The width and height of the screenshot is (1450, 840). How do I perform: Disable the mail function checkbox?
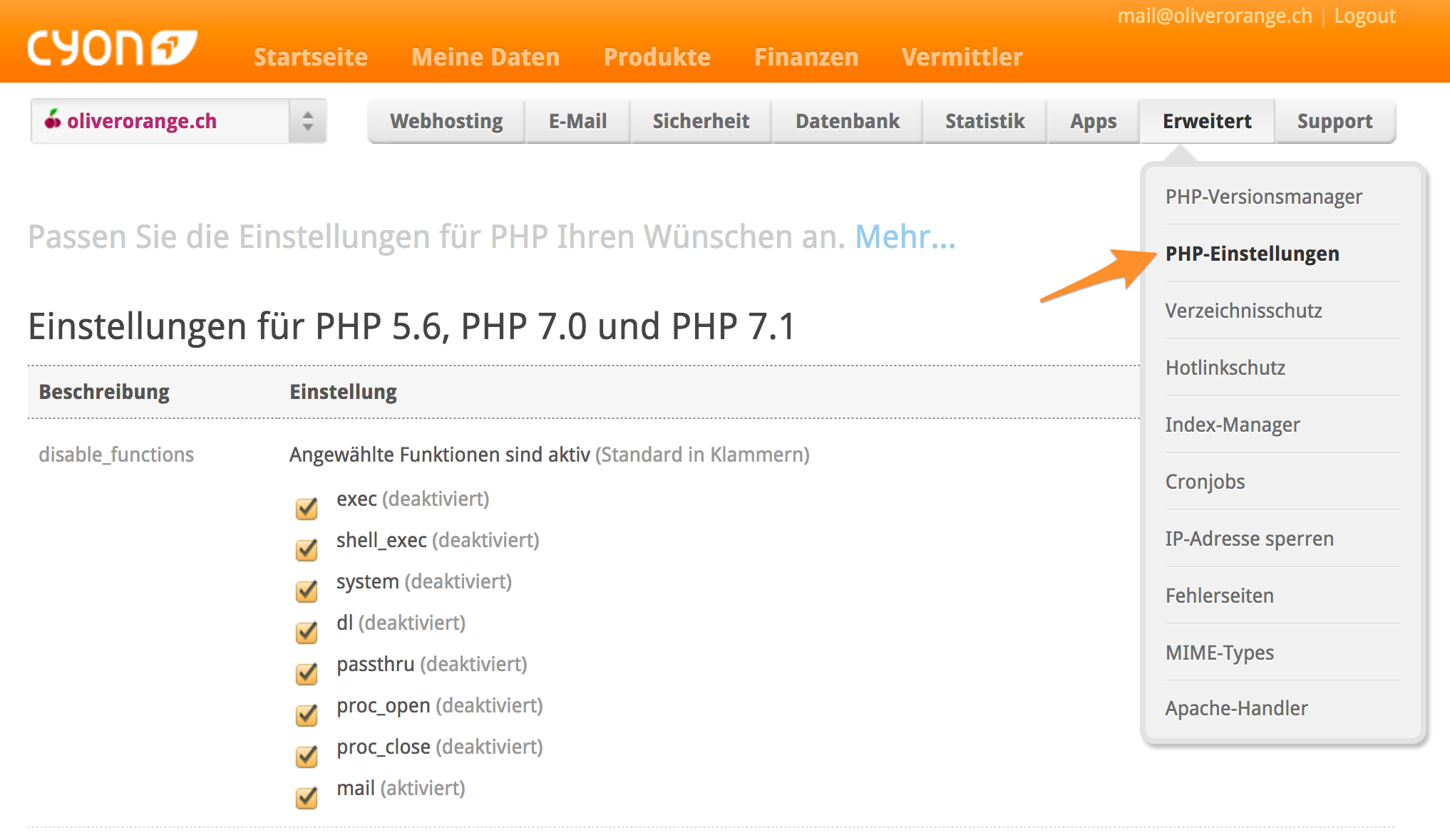click(x=307, y=797)
